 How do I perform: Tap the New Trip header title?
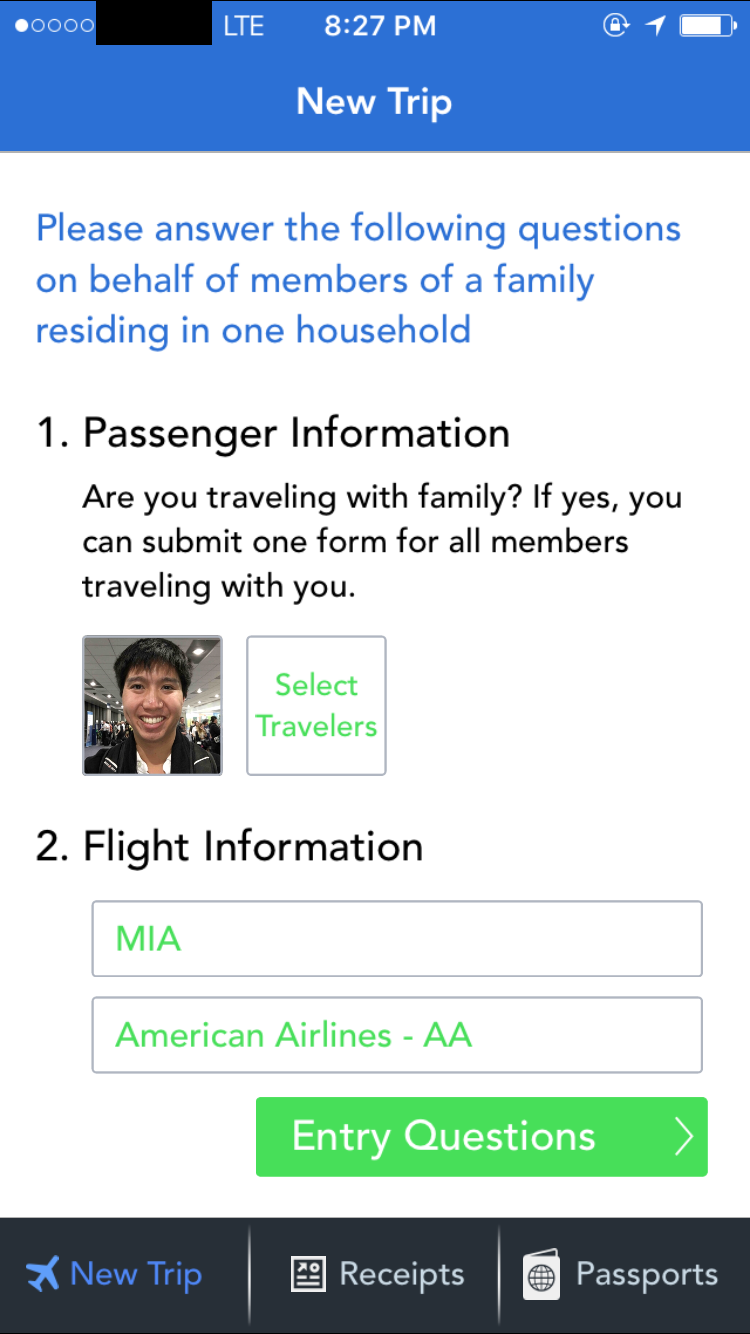[x=374, y=102]
